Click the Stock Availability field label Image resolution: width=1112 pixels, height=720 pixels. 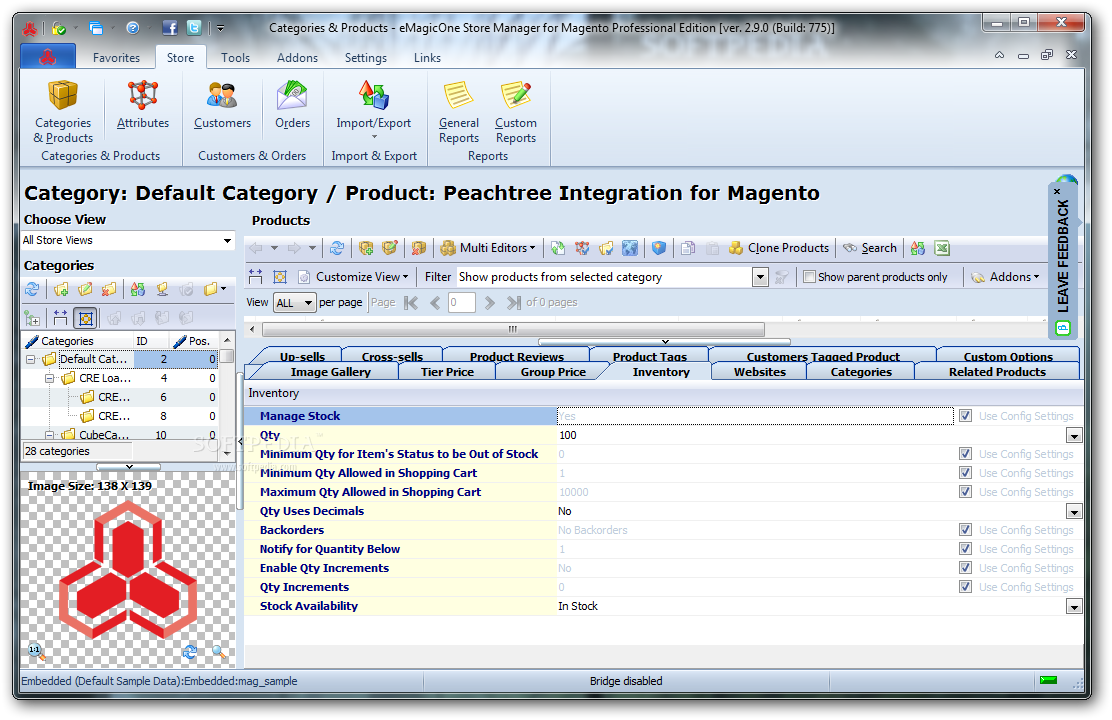[x=308, y=606]
